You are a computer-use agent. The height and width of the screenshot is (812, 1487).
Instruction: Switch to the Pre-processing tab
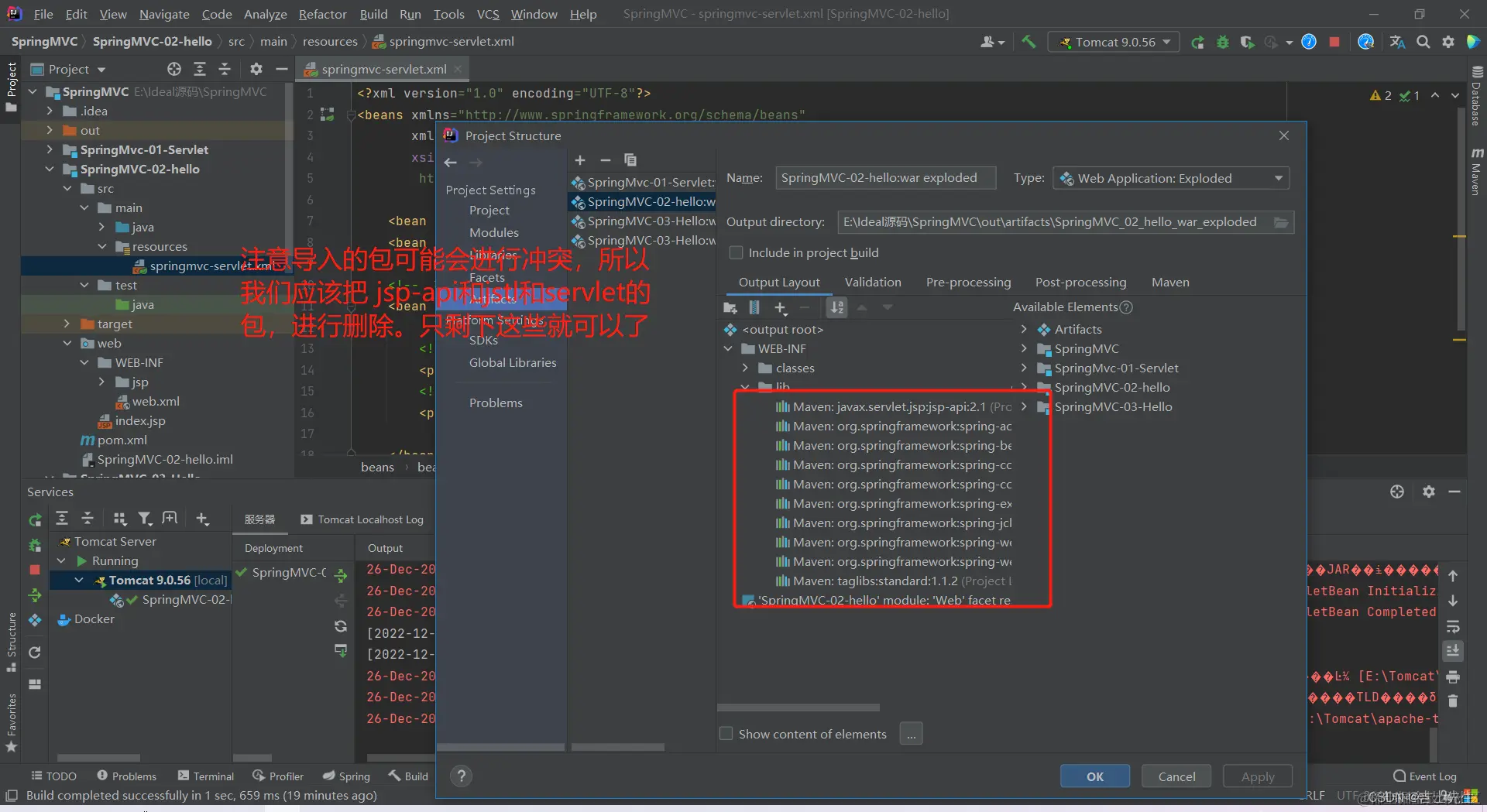tap(968, 282)
